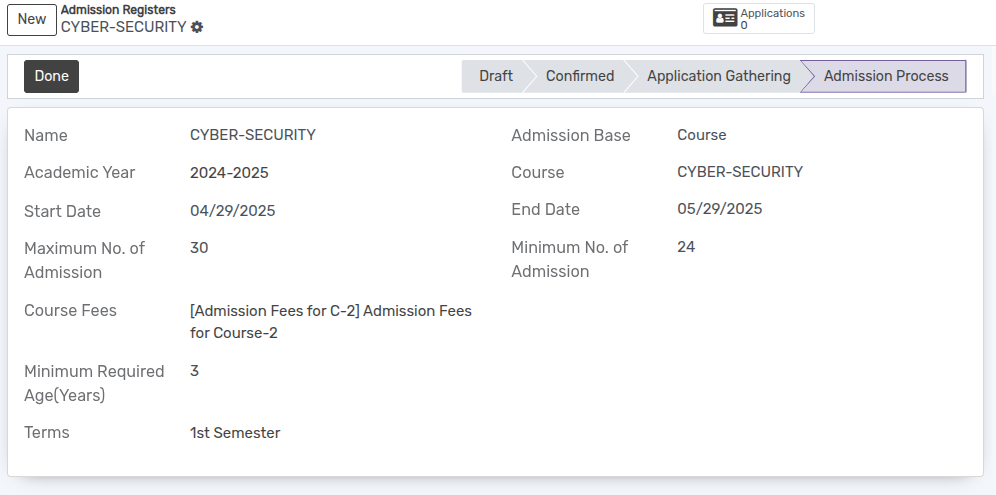Click the New record button

click(x=32, y=20)
